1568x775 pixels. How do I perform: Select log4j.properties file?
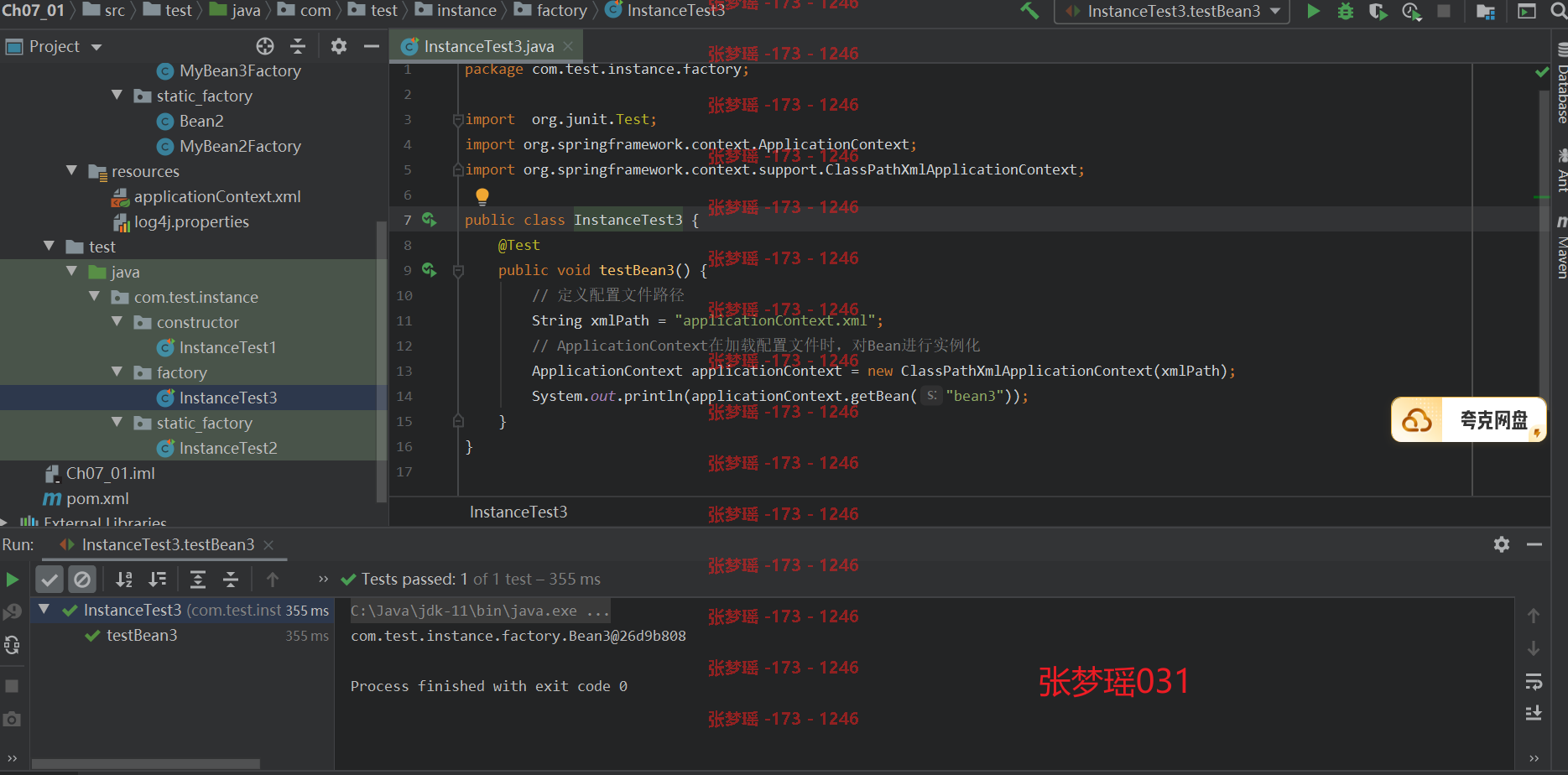click(x=181, y=221)
